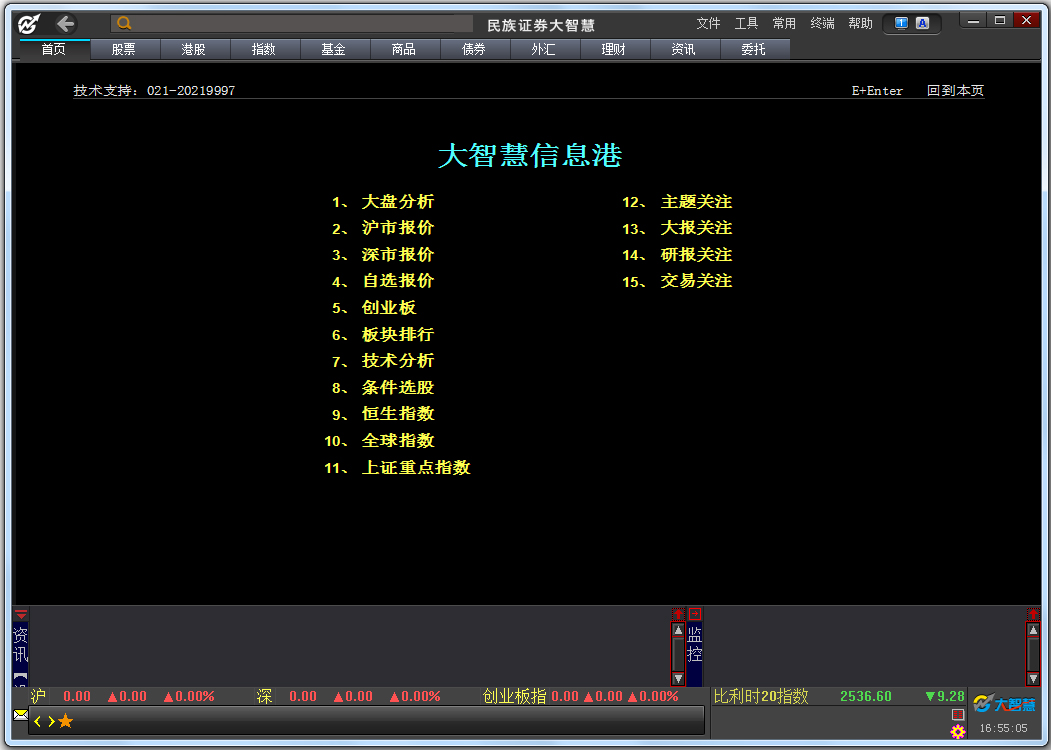Open 主题关注 menu entry

tap(696, 202)
